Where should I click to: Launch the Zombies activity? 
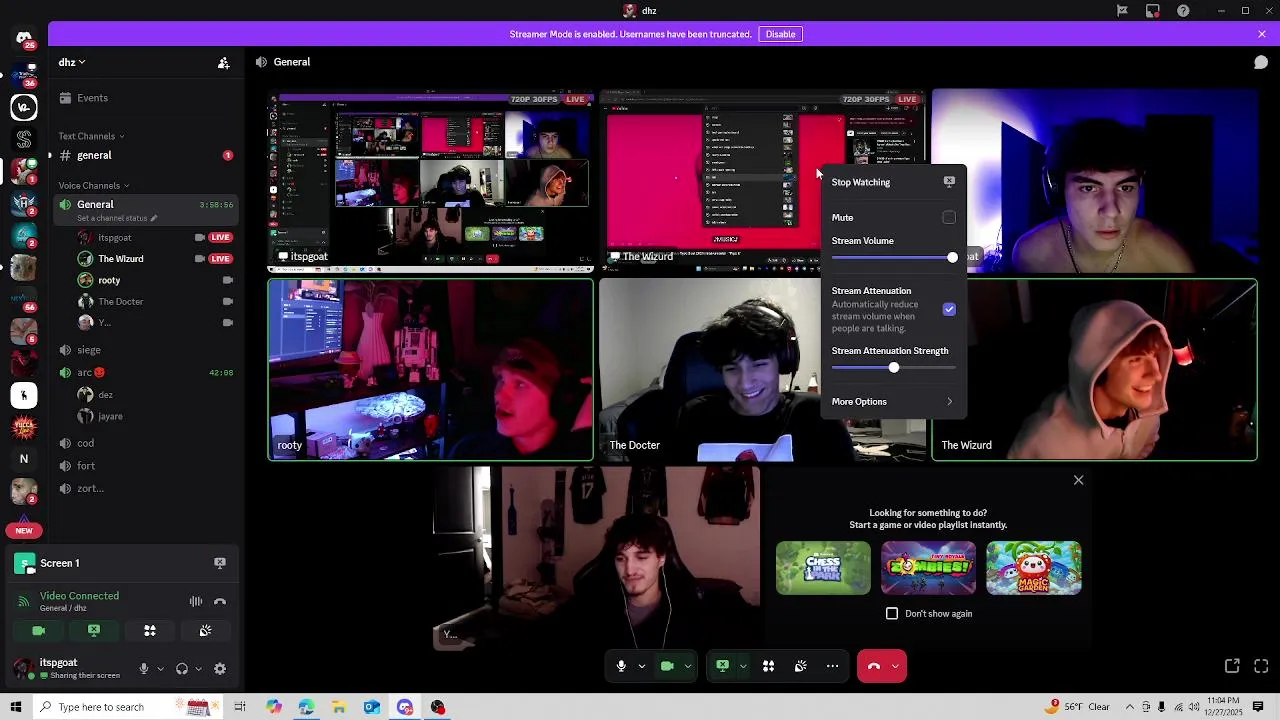click(928, 568)
